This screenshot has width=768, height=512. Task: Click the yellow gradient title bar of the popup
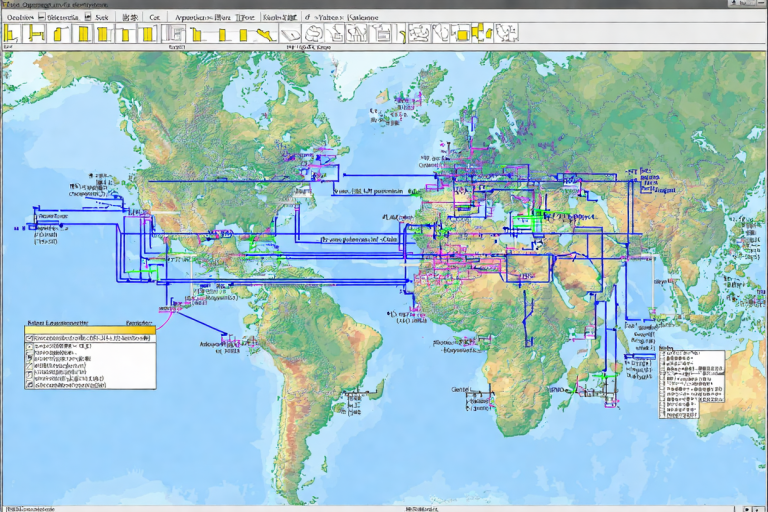(x=90, y=332)
